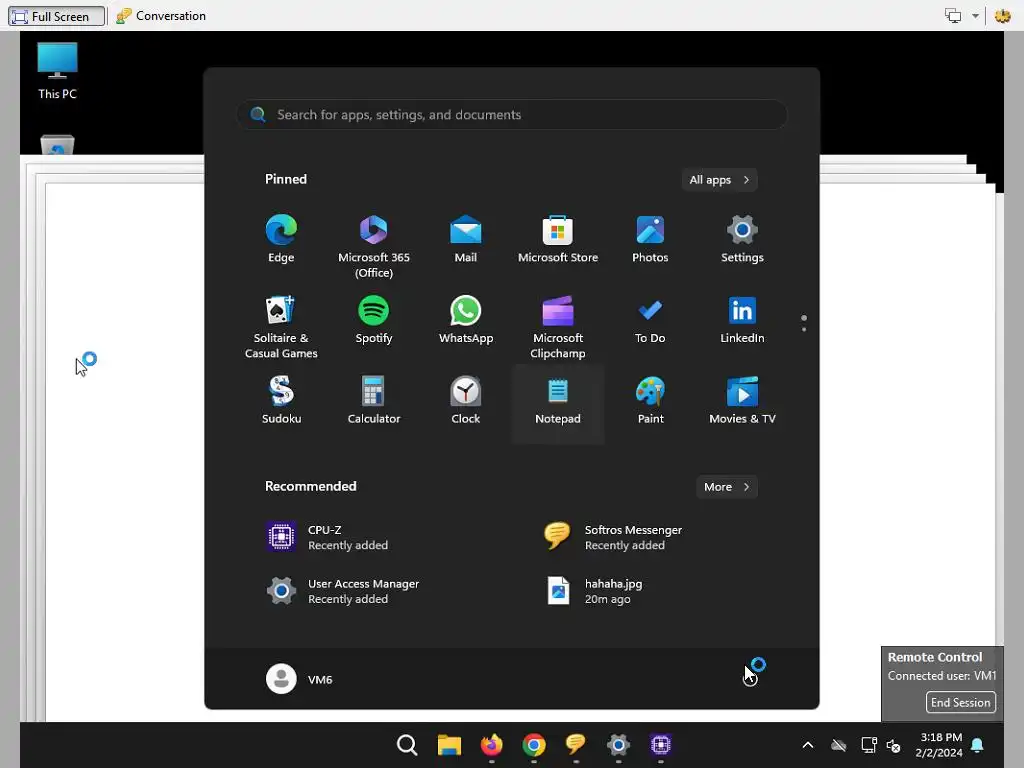The image size is (1024, 768).
Task: Go to next pinned apps page dots
Action: pos(804,323)
